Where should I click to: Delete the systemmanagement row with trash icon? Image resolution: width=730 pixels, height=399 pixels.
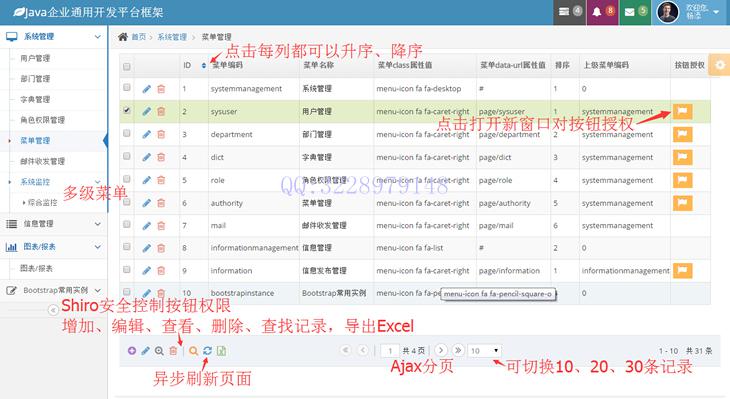pyautogui.click(x=161, y=88)
